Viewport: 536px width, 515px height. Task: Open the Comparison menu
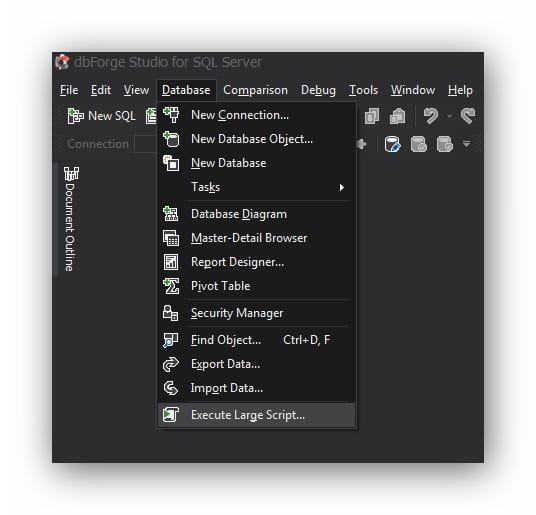point(255,90)
